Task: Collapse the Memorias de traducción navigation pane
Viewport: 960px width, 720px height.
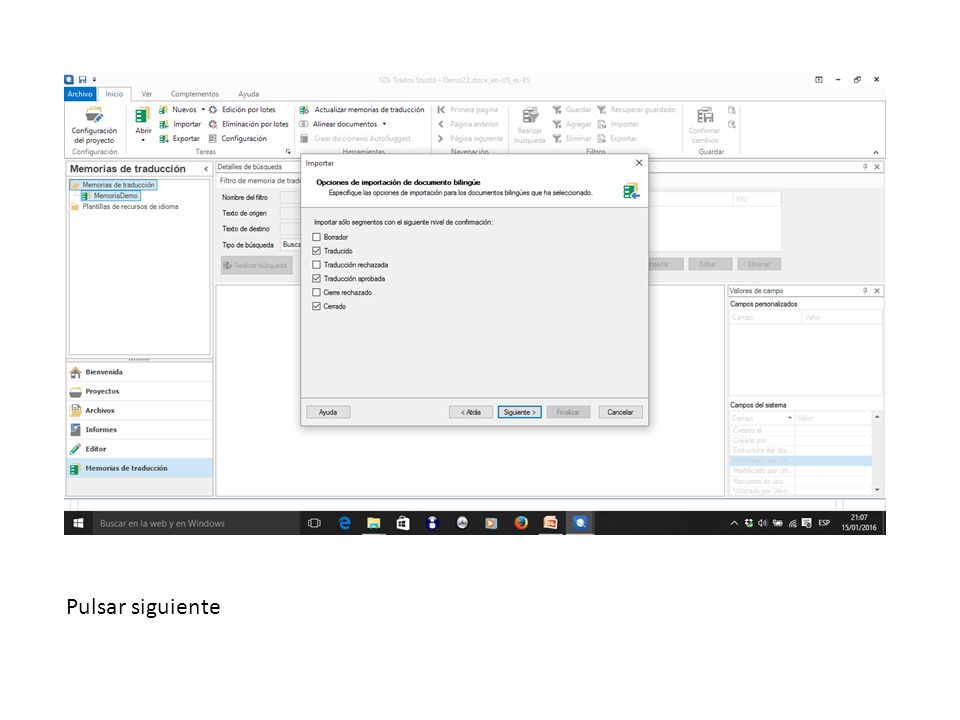Action: click(x=206, y=169)
